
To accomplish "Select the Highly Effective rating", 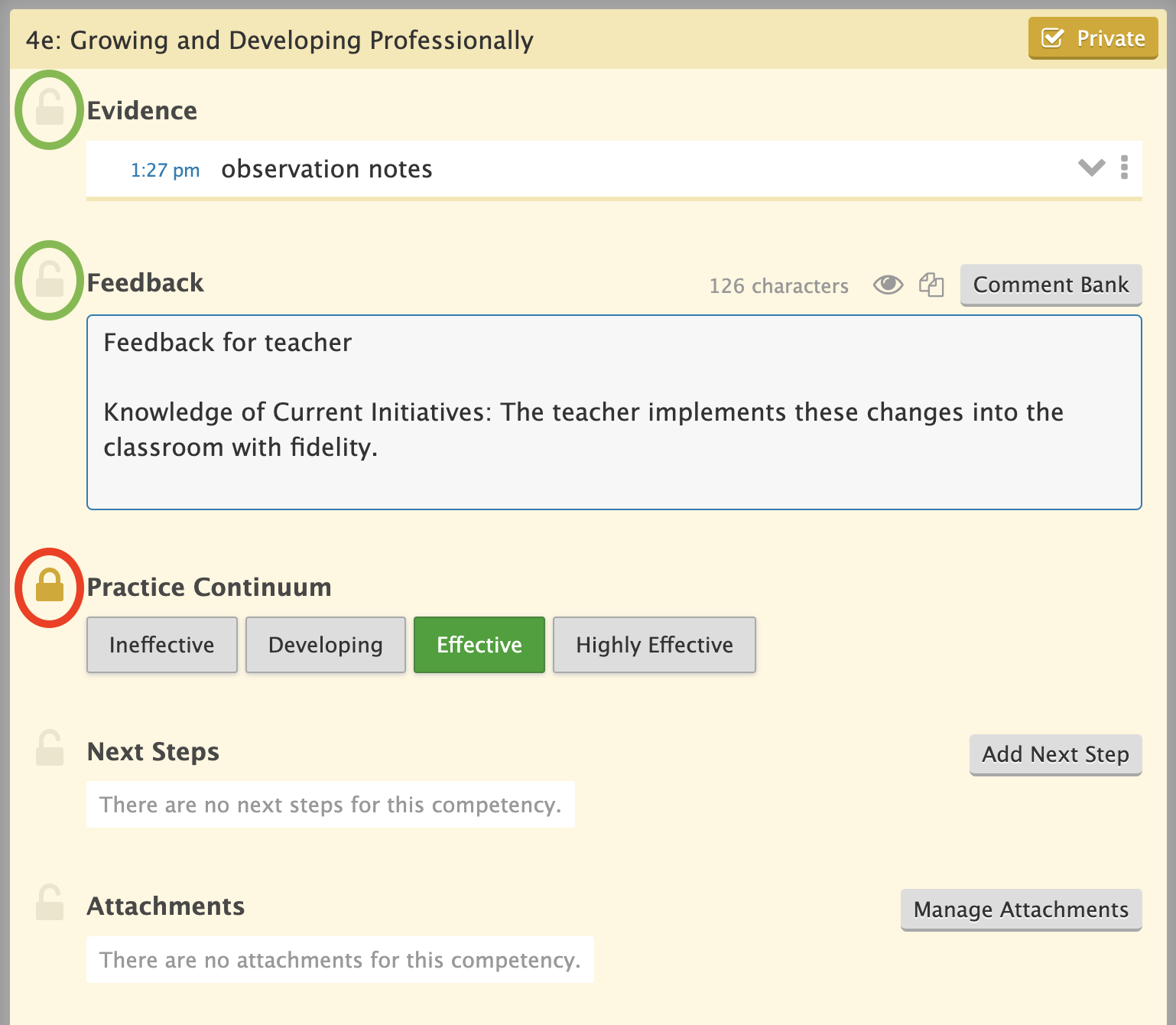I will tap(655, 645).
